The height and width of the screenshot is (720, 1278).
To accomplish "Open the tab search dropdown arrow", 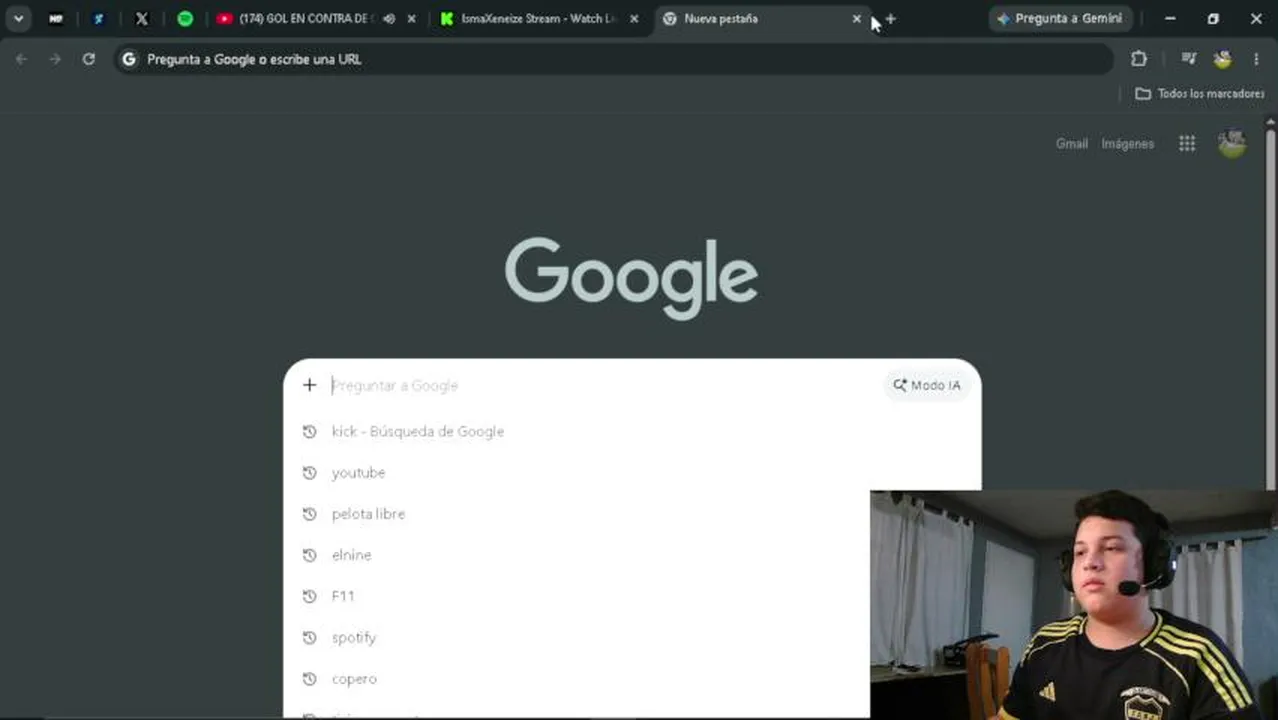I will 18,18.
